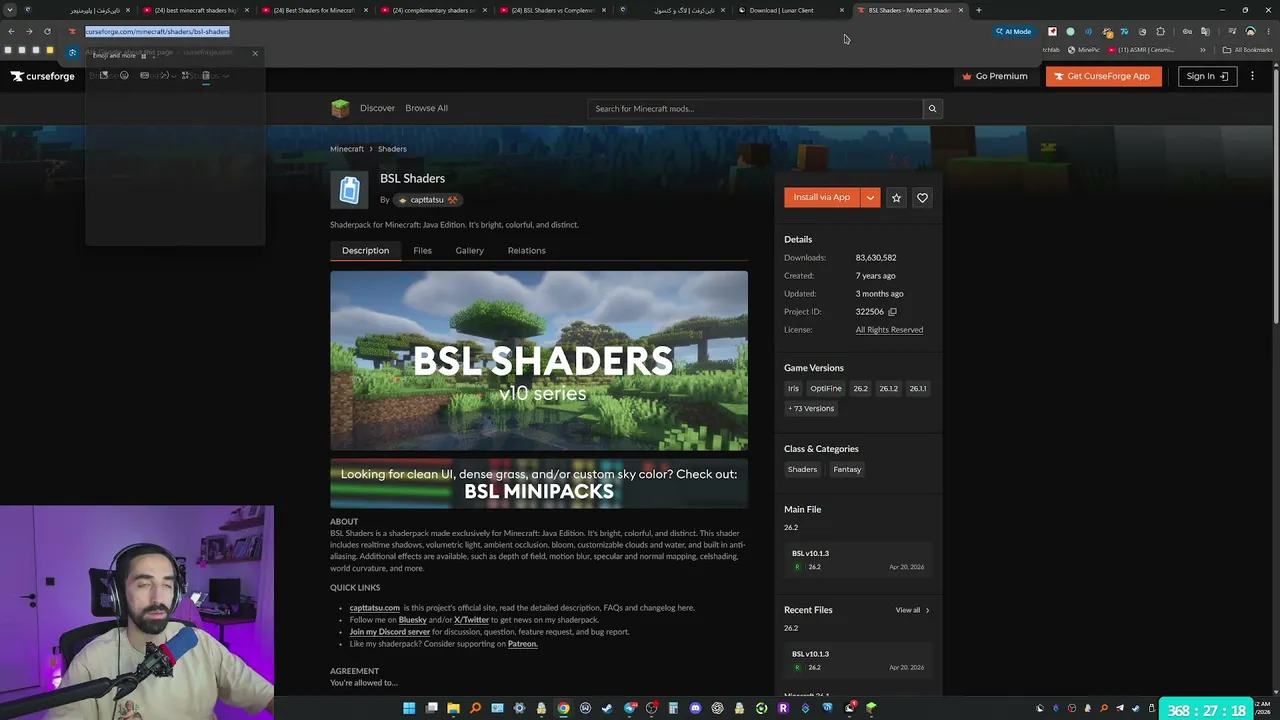Click the Search for Minecraft mods field
The width and height of the screenshot is (1280, 720).
coord(755,108)
